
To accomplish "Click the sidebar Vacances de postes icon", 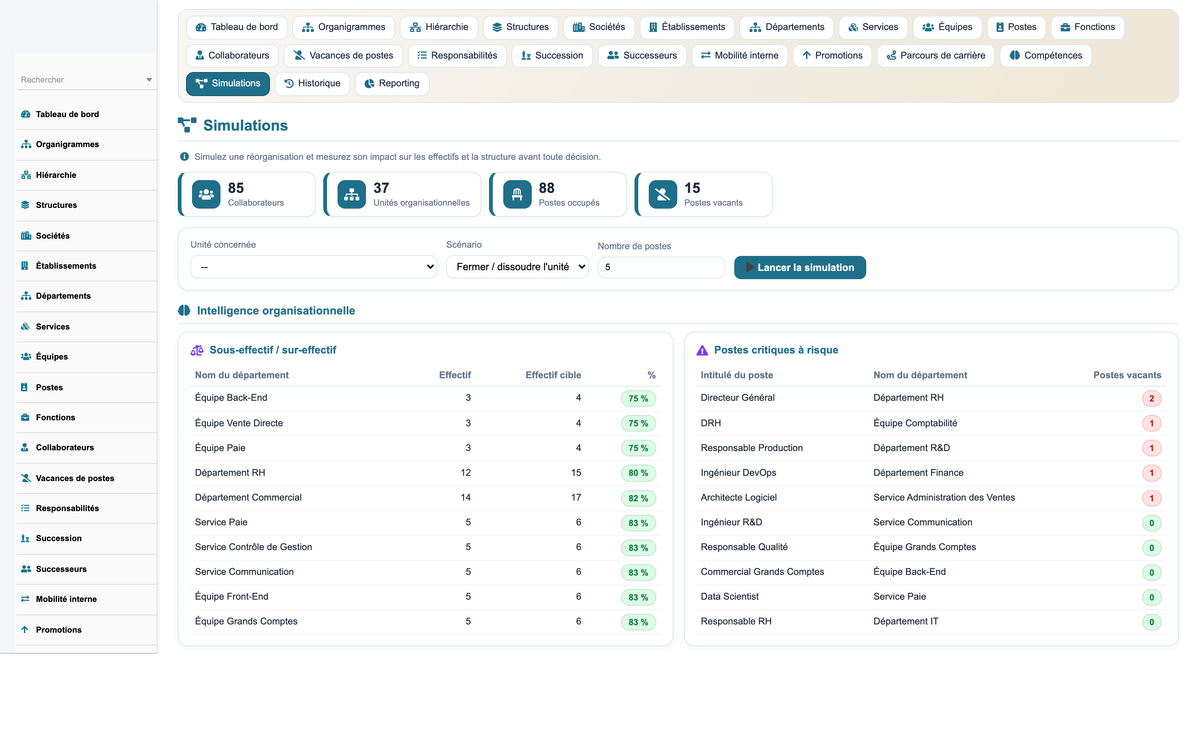I will point(25,478).
